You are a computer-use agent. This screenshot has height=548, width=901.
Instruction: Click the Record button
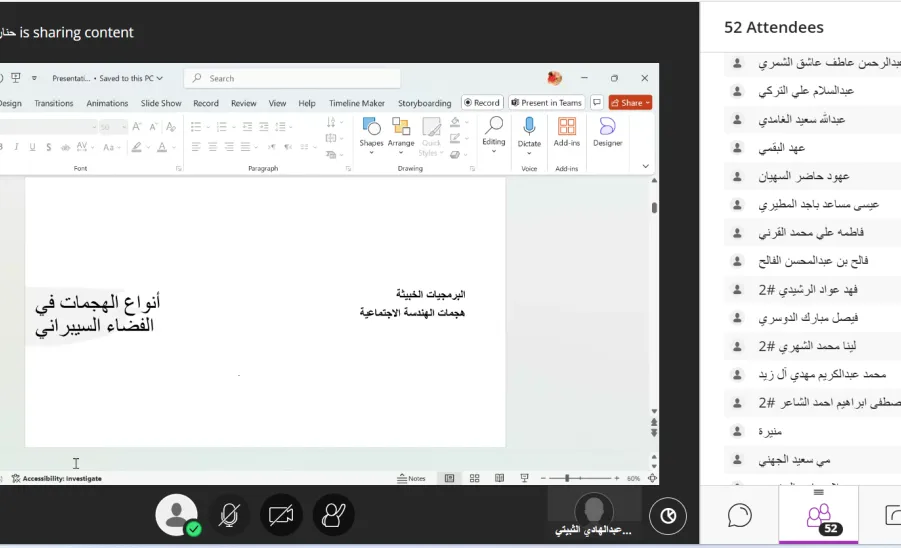pos(482,102)
